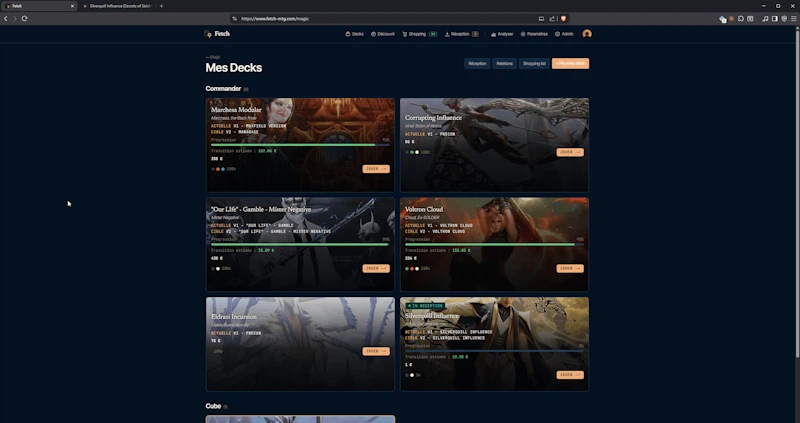Image resolution: width=800 pixels, height=423 pixels.
Task: Click the site settings icon left of the URL
Action: (235, 19)
